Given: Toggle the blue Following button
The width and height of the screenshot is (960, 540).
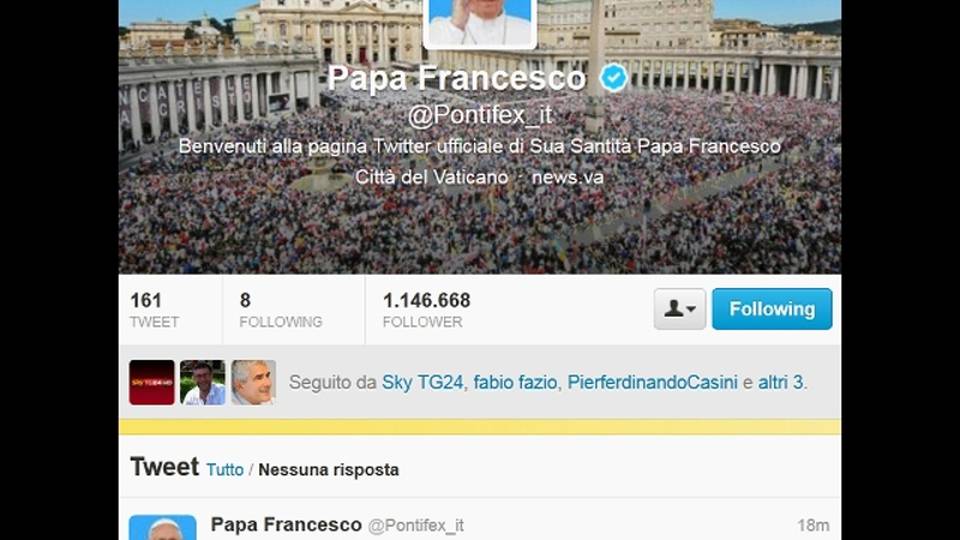Looking at the screenshot, I should (772, 309).
